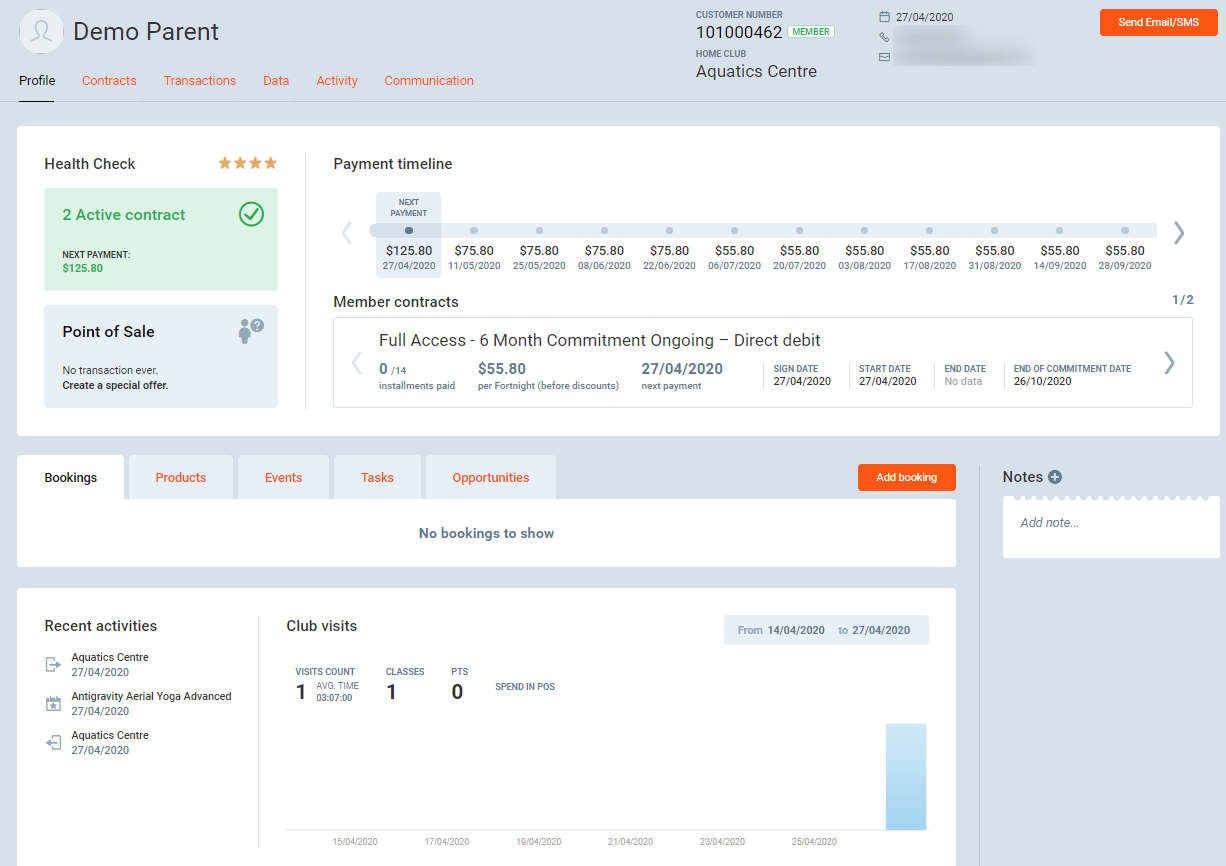Click the check-in icon beside last Aquatics Centre activity
The image size is (1226, 866).
53,743
